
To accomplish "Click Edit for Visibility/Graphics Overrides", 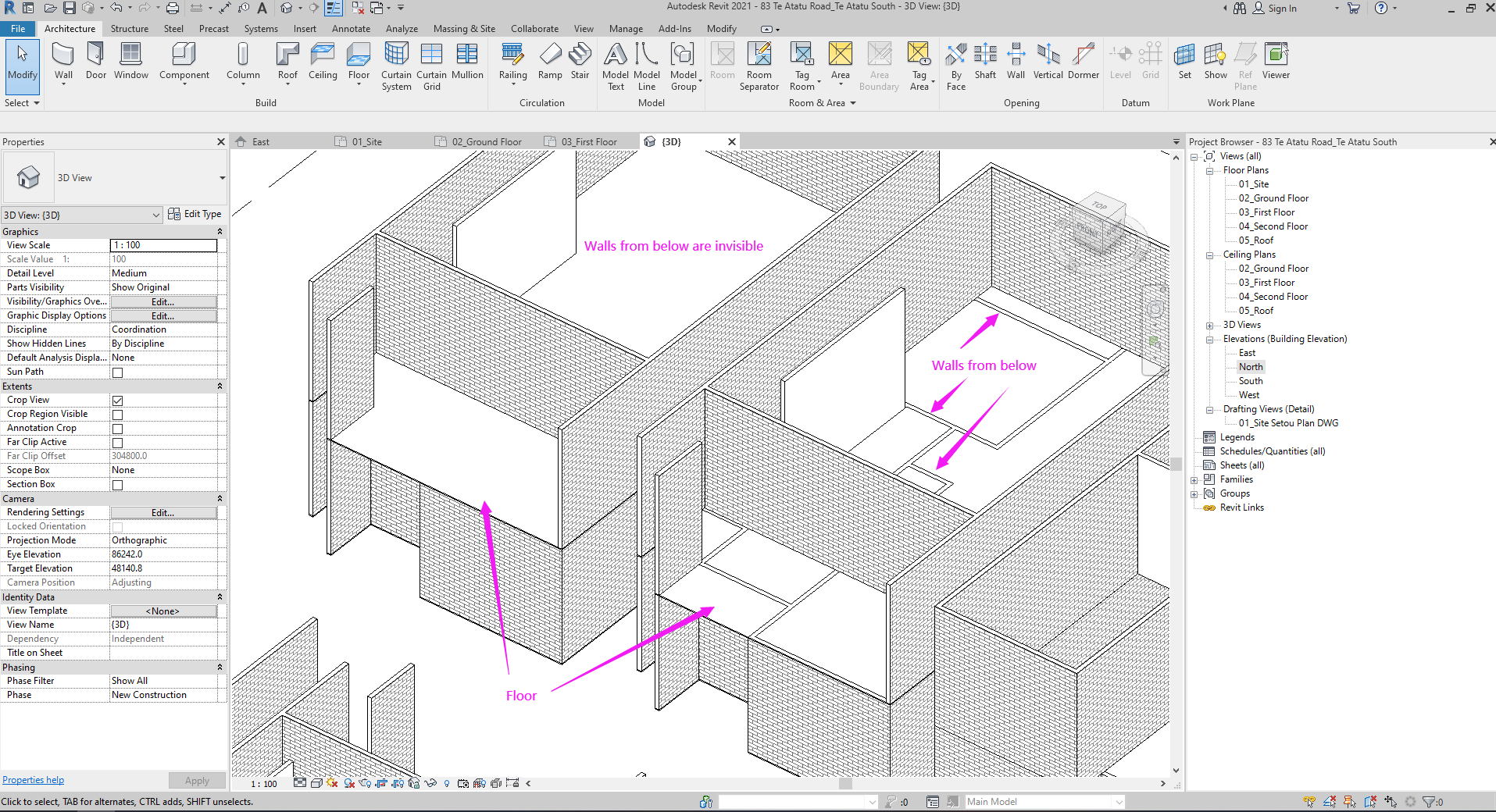I will (162, 301).
